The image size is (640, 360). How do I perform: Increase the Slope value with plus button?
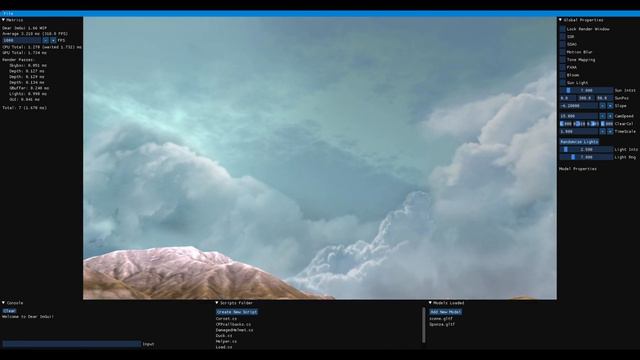[x=610, y=106]
